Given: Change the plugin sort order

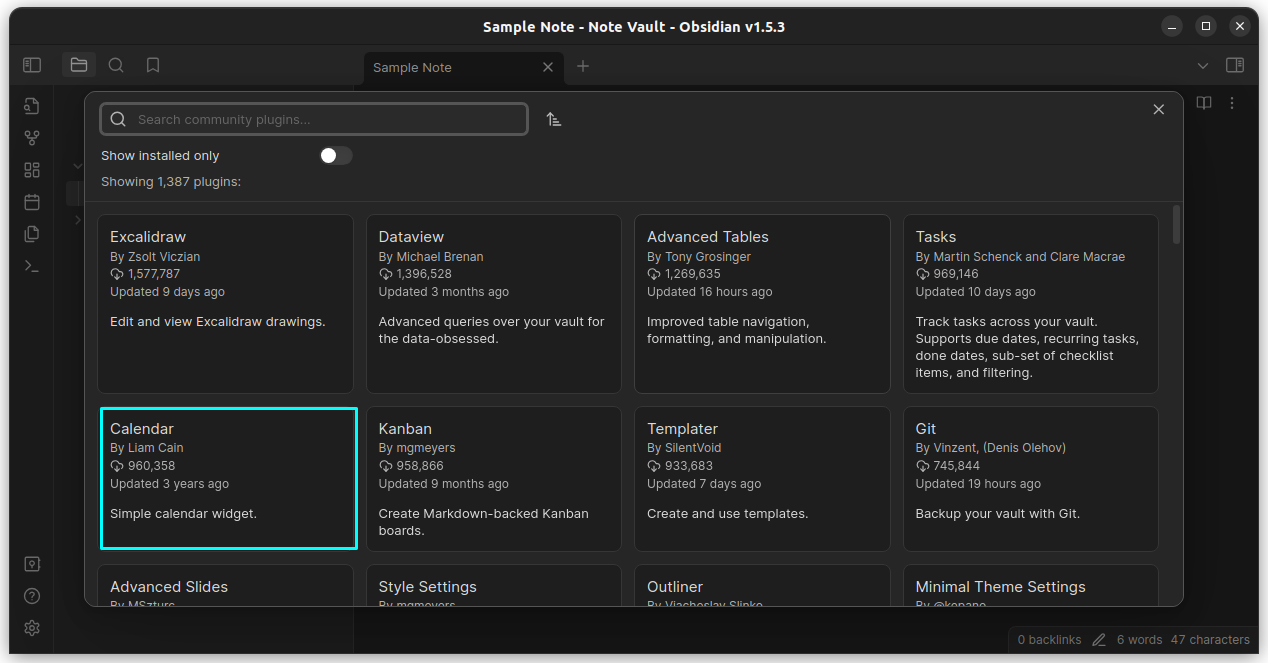Looking at the screenshot, I should 554,118.
